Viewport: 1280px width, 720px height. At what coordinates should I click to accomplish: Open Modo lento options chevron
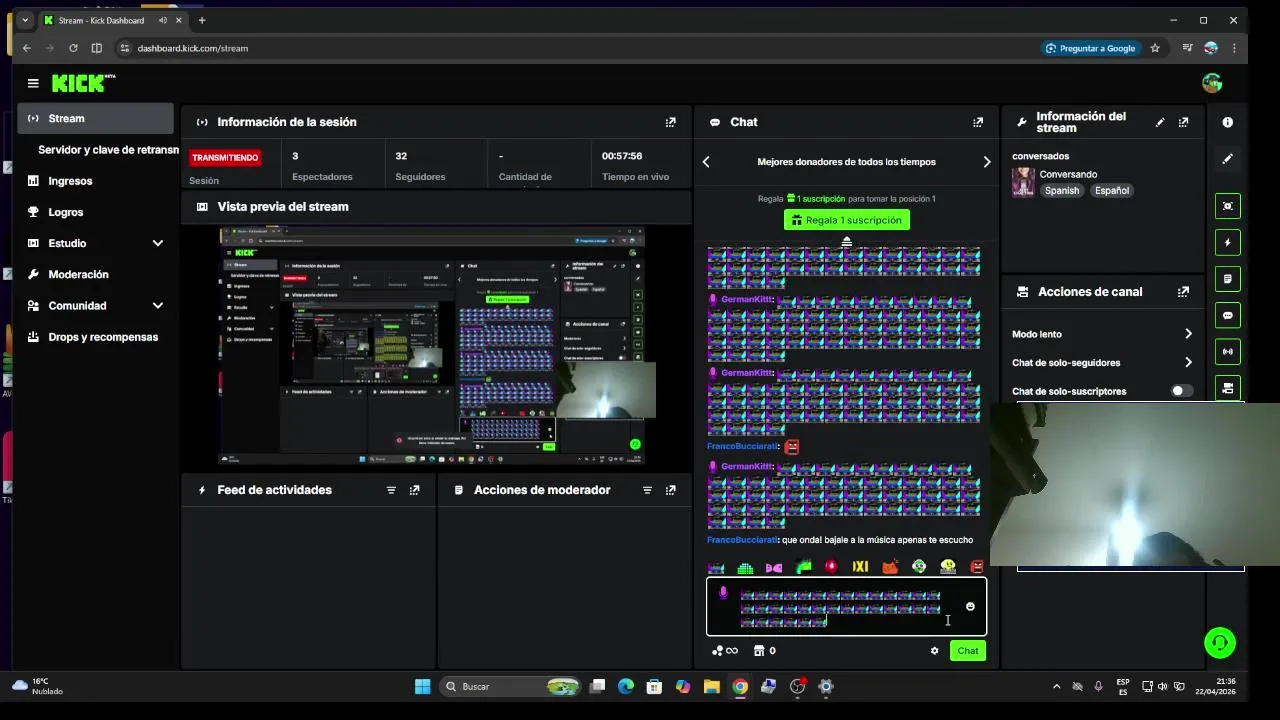(x=1188, y=334)
